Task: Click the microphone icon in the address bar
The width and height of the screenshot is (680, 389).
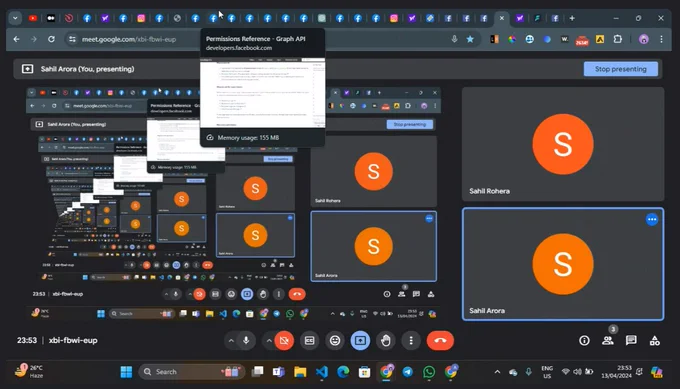Action: [x=454, y=39]
